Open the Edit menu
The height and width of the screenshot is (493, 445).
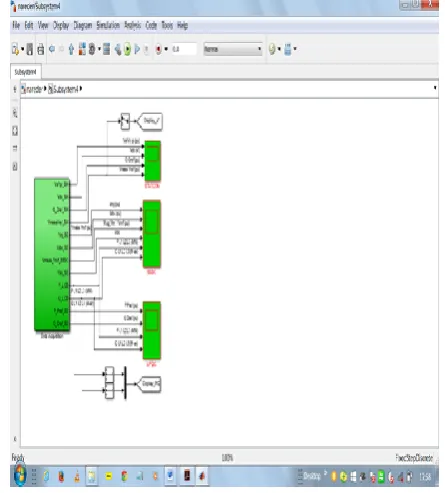pos(29,25)
